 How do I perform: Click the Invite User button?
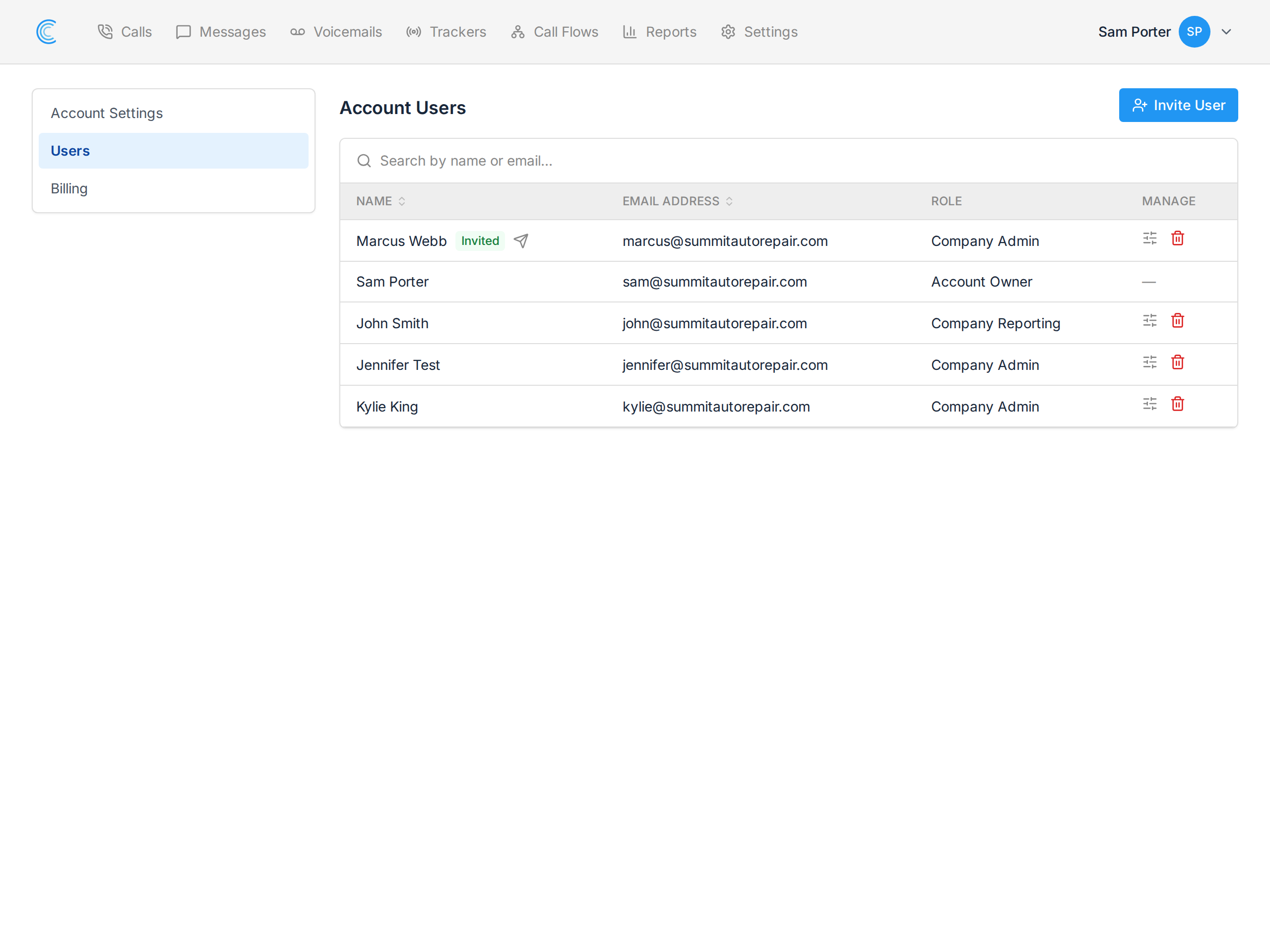coord(1178,105)
